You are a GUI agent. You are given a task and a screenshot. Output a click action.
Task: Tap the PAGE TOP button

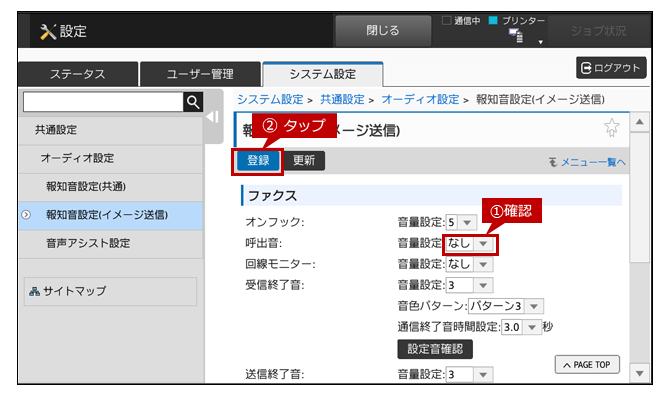click(587, 365)
